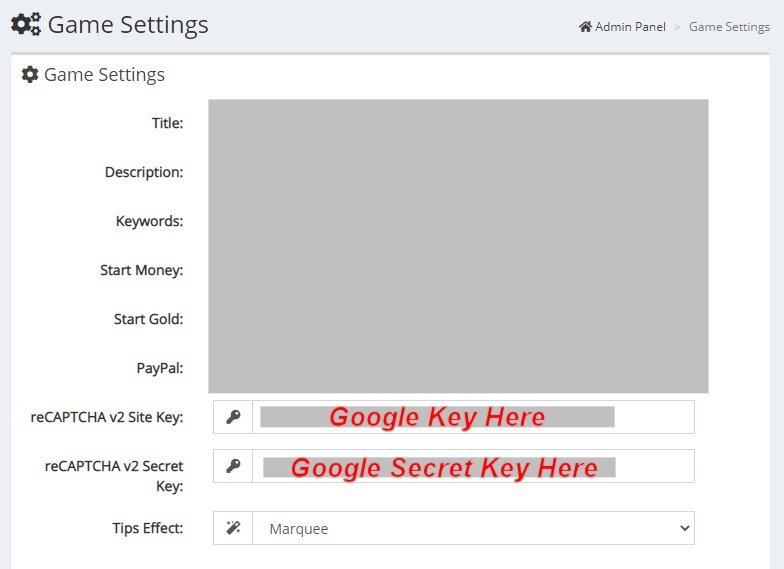Click magic wand icon beside Tips Effect
Viewport: 784px width, 569px height.
(x=233, y=528)
